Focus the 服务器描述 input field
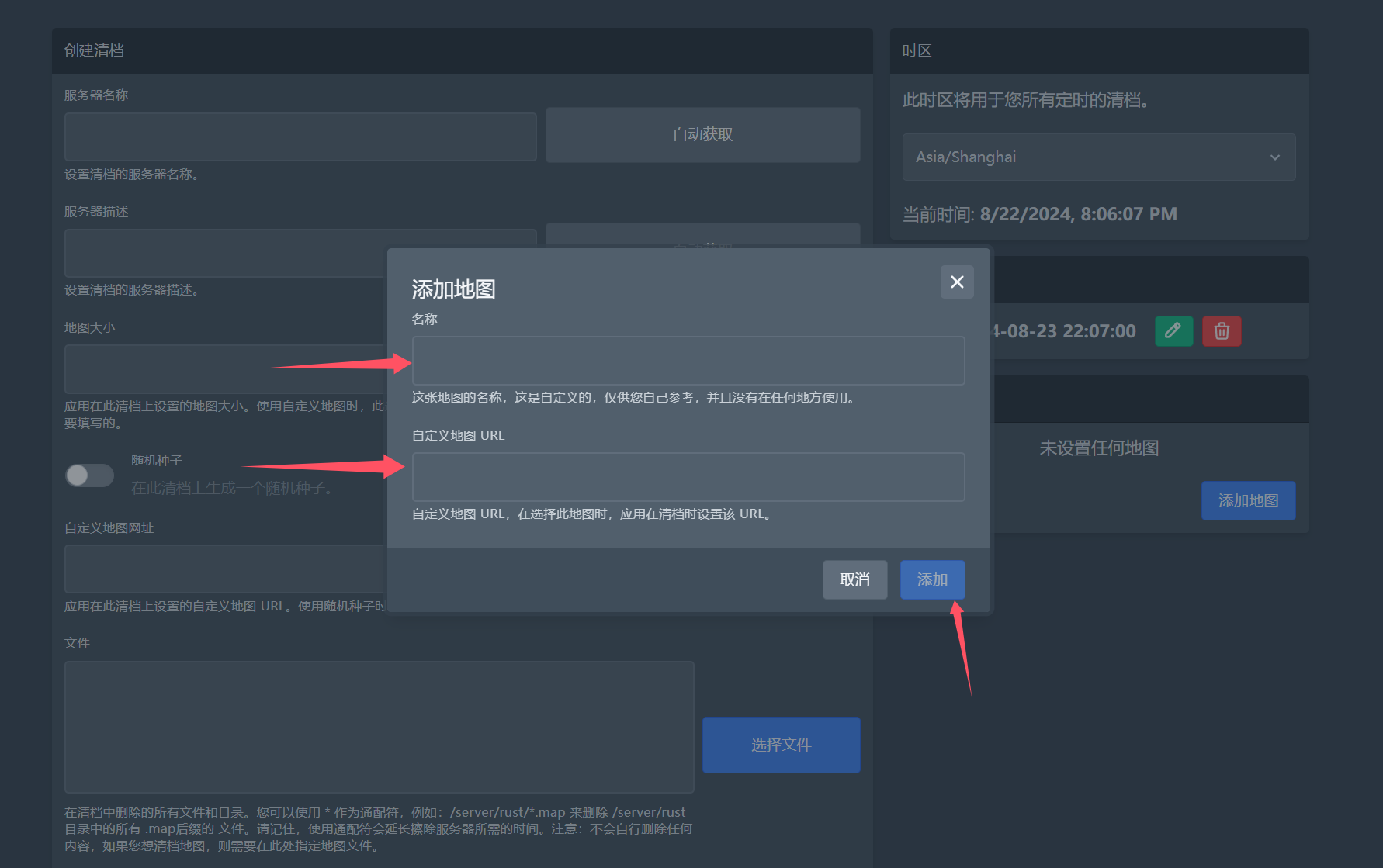The height and width of the screenshot is (868, 1383). point(300,254)
